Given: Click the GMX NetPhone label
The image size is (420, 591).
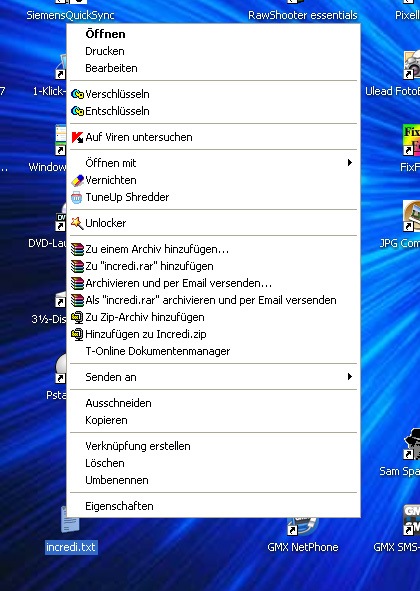Looking at the screenshot, I should (x=303, y=547).
